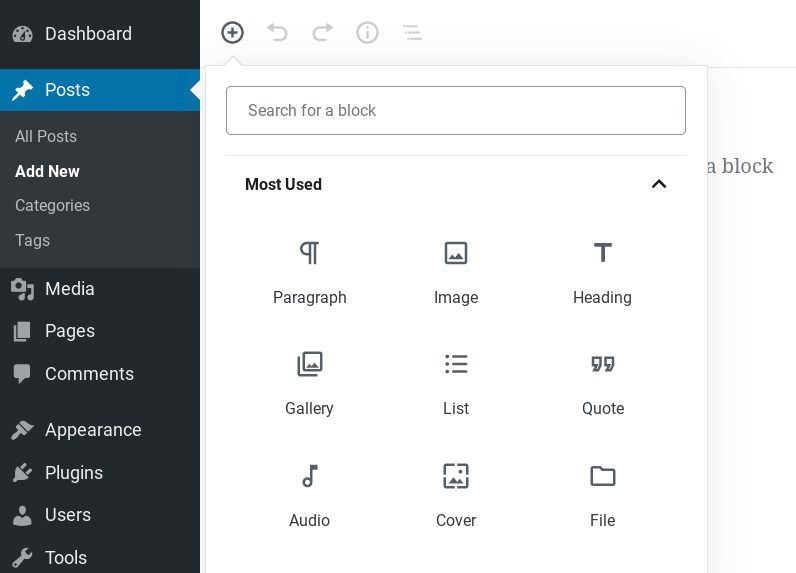Insert a Cover block
The width and height of the screenshot is (796, 573).
[x=456, y=496]
